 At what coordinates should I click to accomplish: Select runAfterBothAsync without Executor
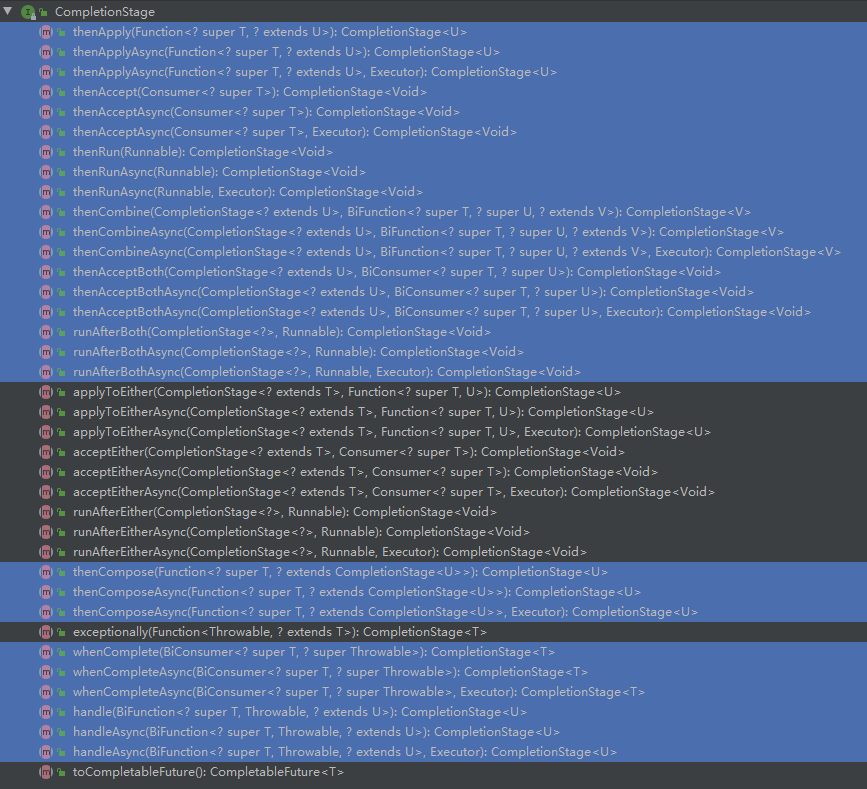pyautogui.click(x=299, y=352)
